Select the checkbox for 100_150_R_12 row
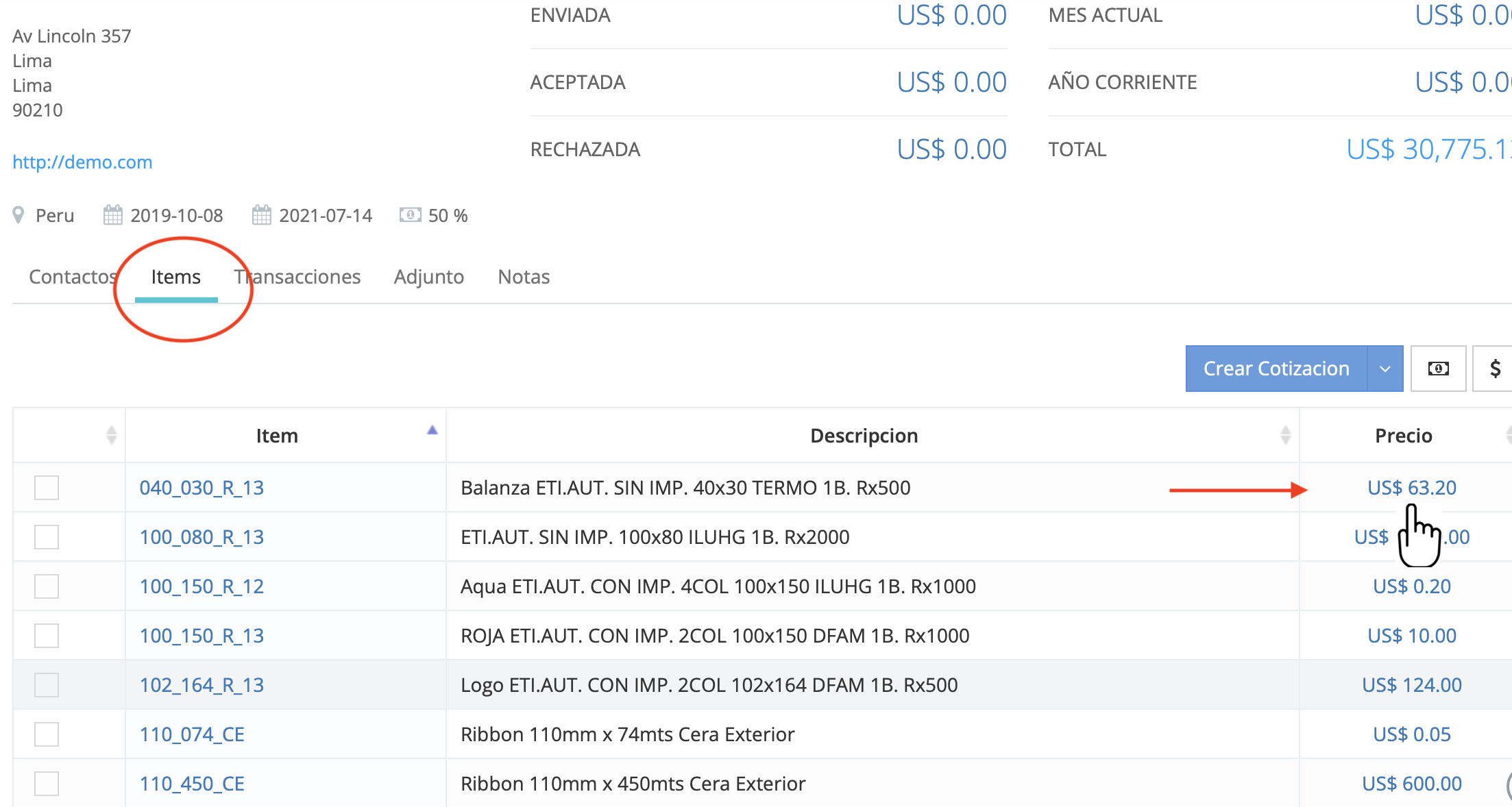 tap(47, 586)
